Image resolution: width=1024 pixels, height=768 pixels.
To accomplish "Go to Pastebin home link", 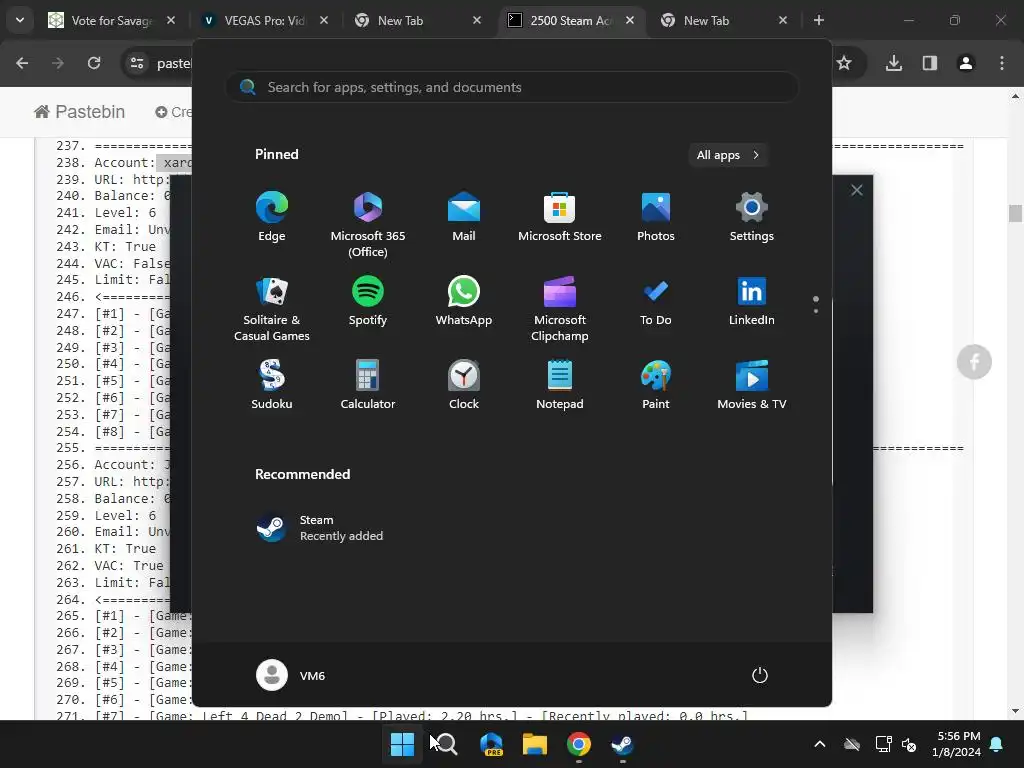I will [x=80, y=112].
